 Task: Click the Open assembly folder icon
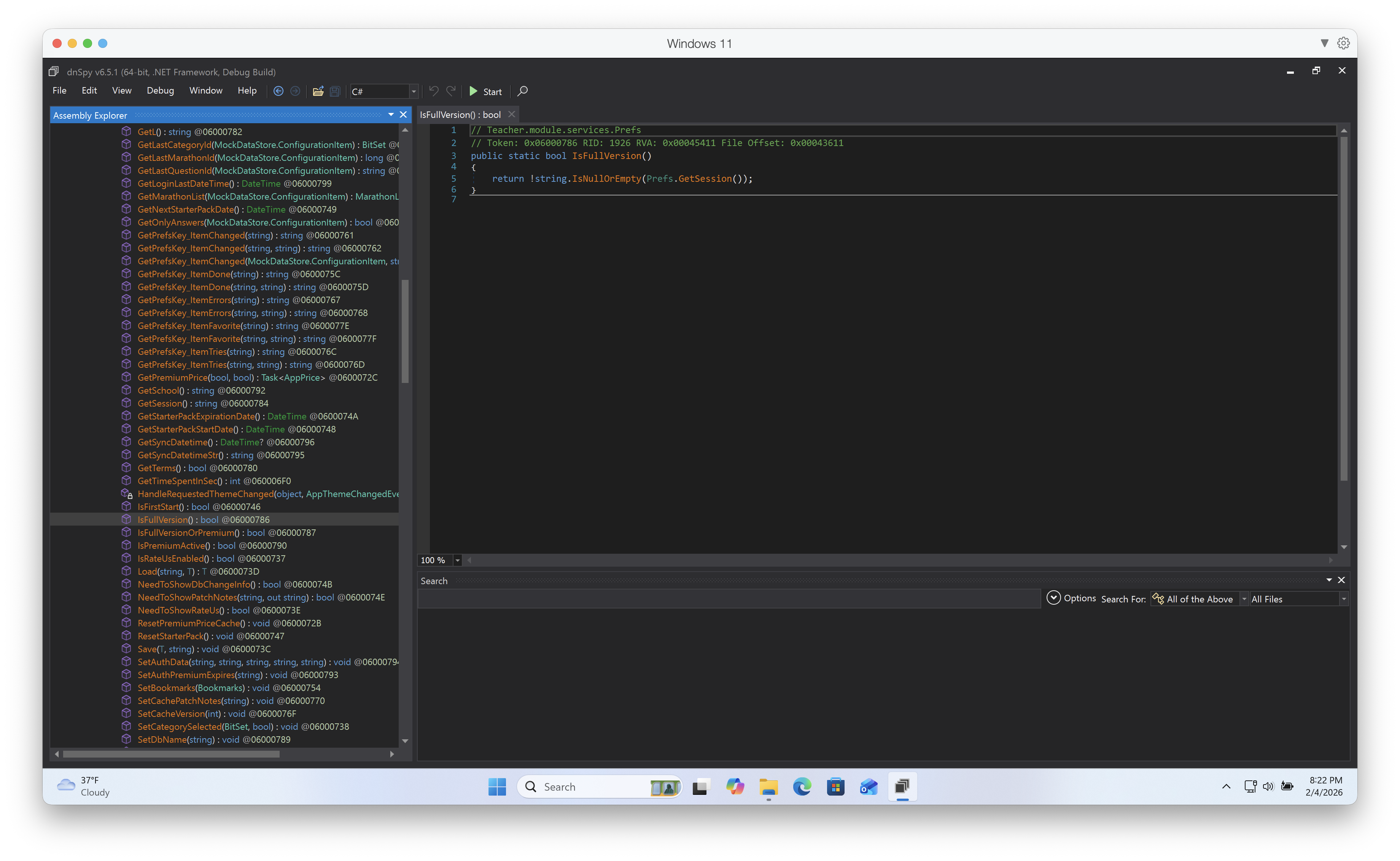point(318,91)
